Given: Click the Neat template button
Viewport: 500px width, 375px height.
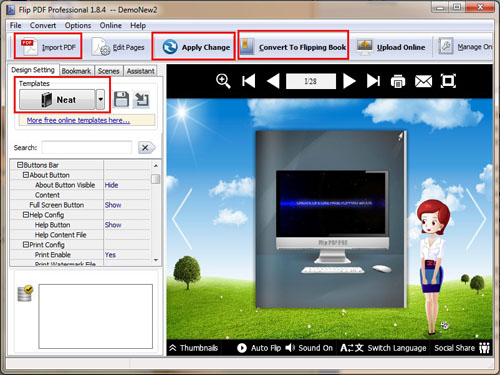Looking at the screenshot, I should click(57, 99).
